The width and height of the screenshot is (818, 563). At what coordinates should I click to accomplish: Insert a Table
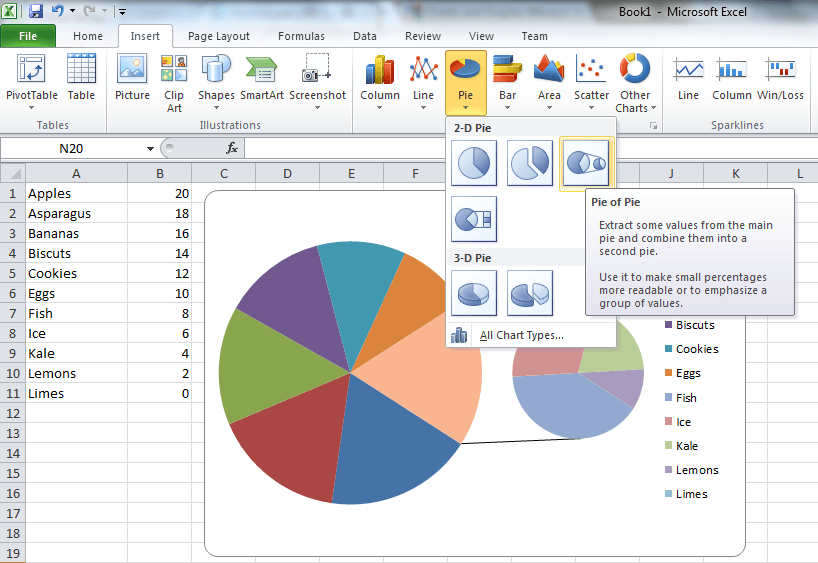click(81, 77)
